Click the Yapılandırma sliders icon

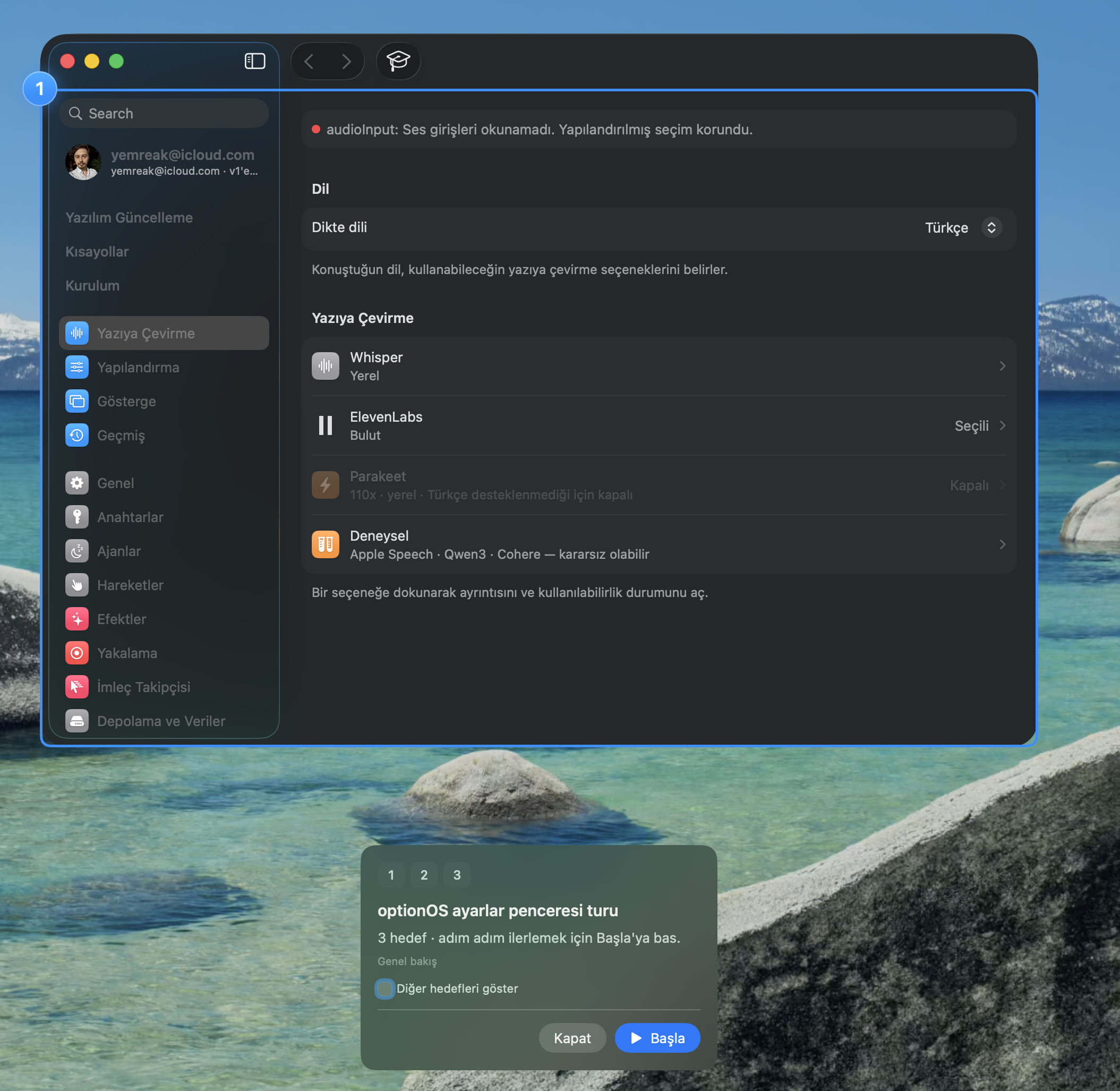(77, 367)
